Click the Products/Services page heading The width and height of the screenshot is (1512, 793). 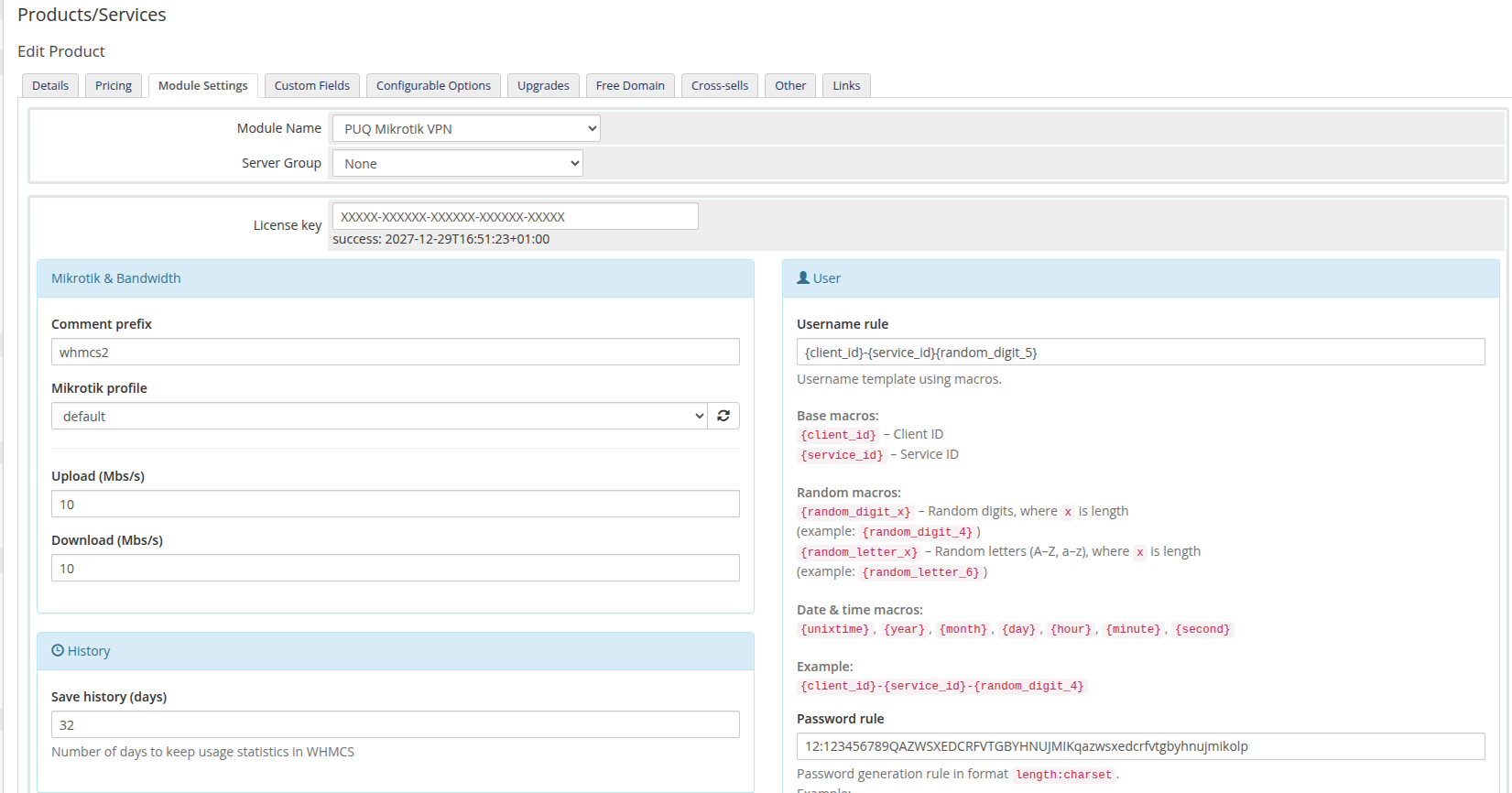(92, 15)
